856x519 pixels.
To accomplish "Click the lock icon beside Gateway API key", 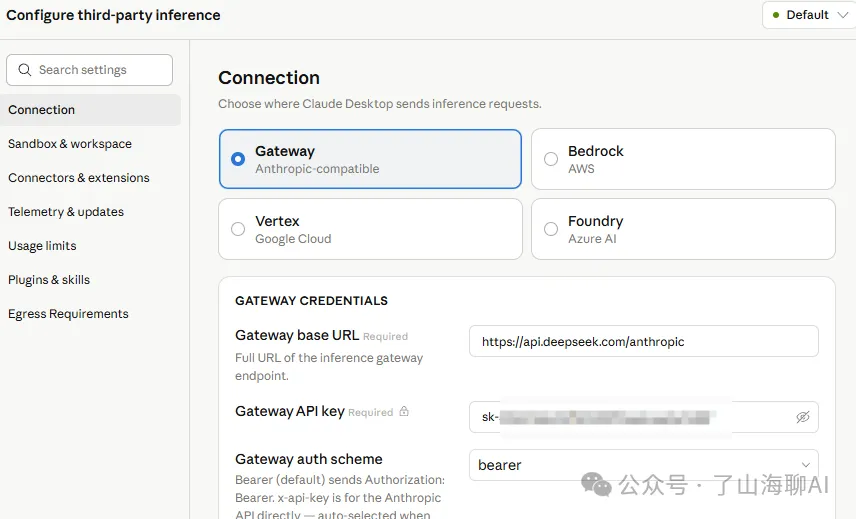I will click(404, 411).
